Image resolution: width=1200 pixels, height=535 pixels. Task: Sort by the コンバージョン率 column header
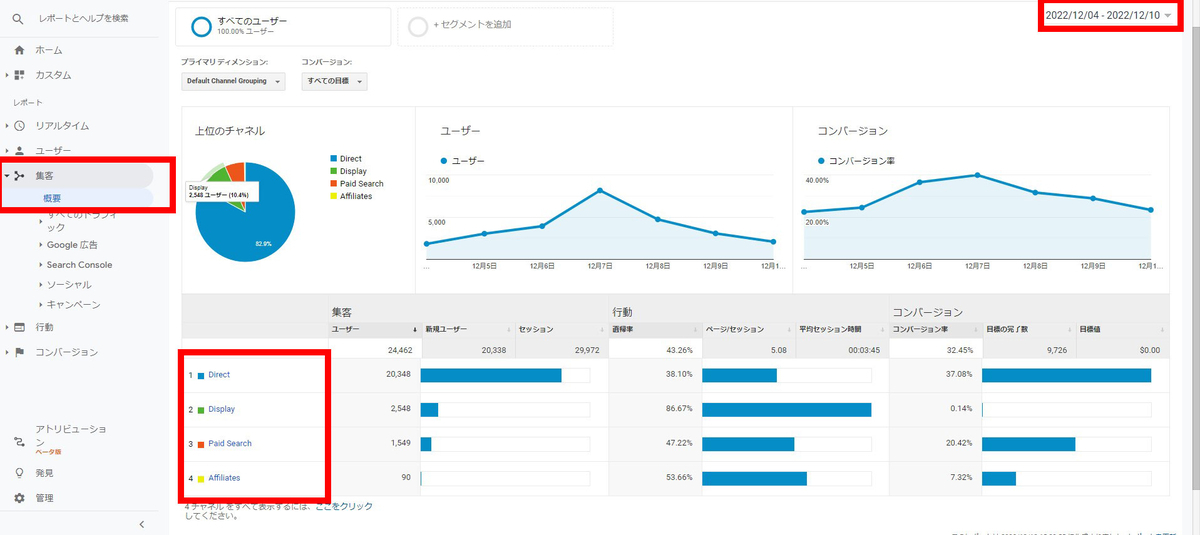click(x=934, y=328)
